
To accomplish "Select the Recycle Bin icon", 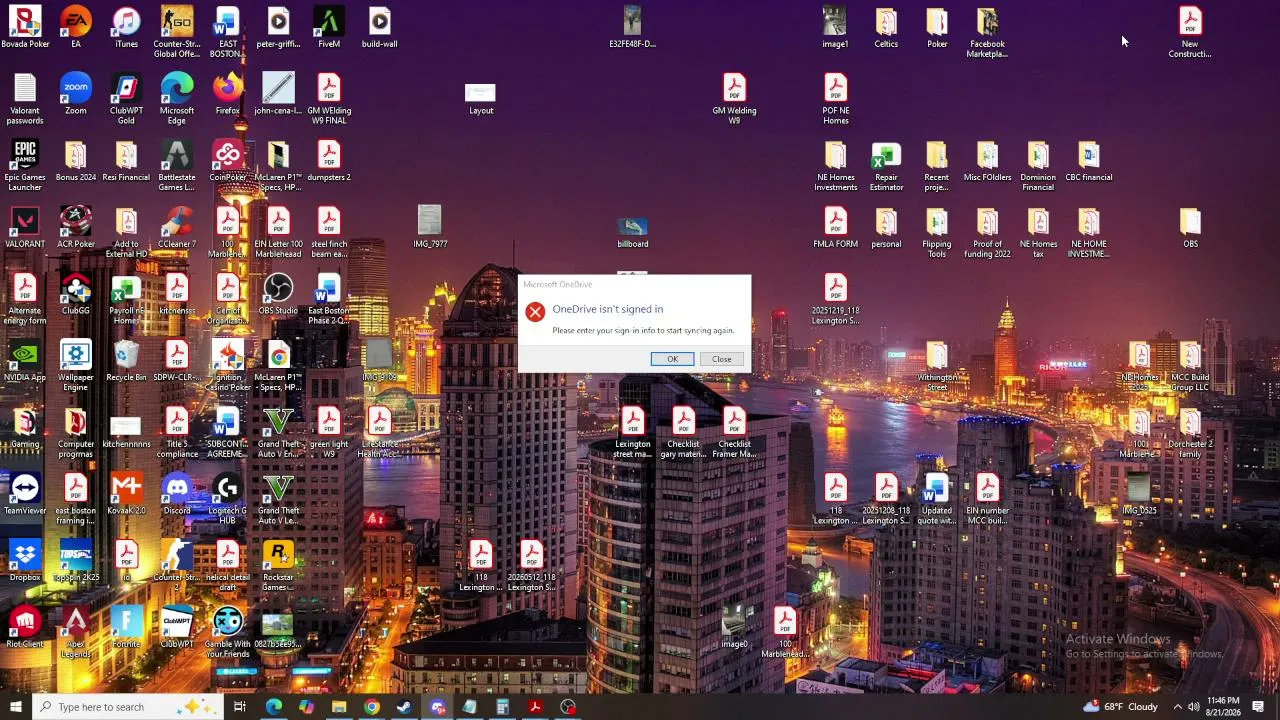I will pyautogui.click(x=126, y=361).
